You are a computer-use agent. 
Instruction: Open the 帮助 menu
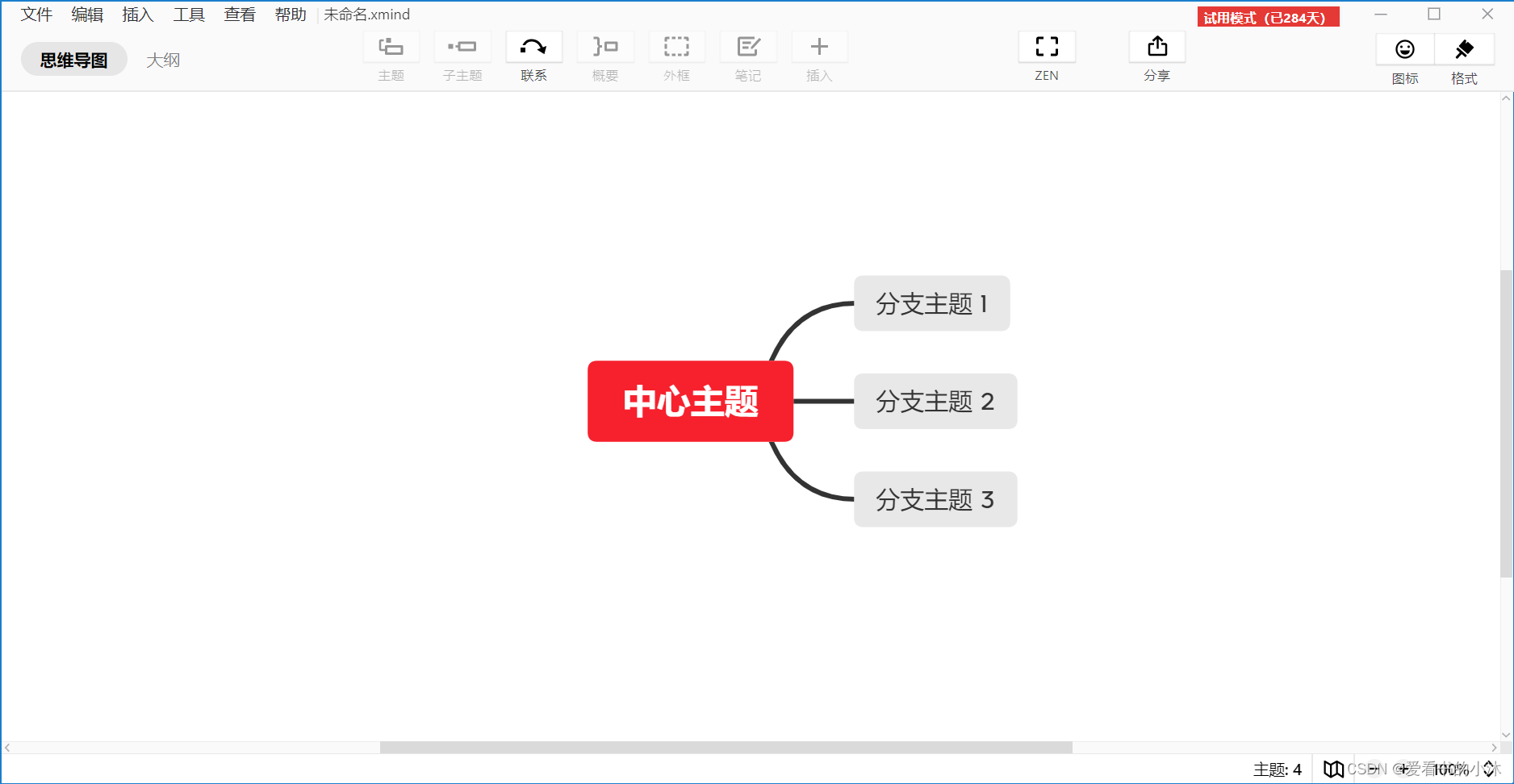[291, 15]
